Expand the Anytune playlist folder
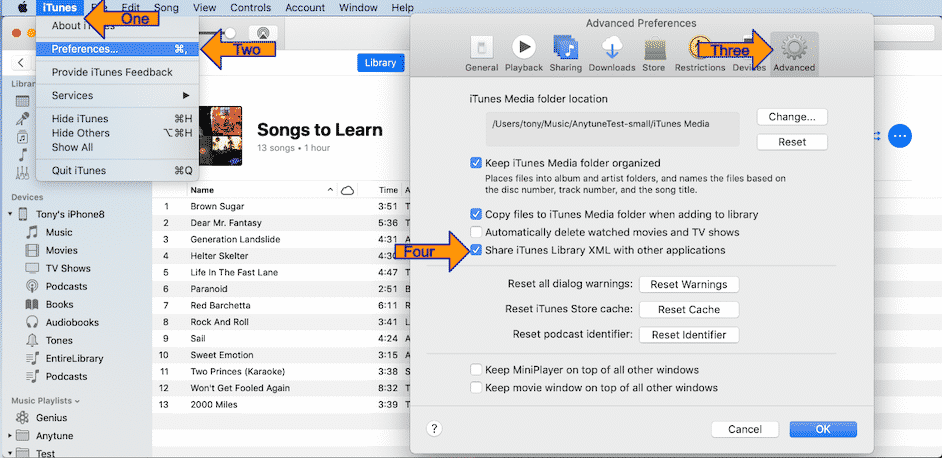 point(10,435)
